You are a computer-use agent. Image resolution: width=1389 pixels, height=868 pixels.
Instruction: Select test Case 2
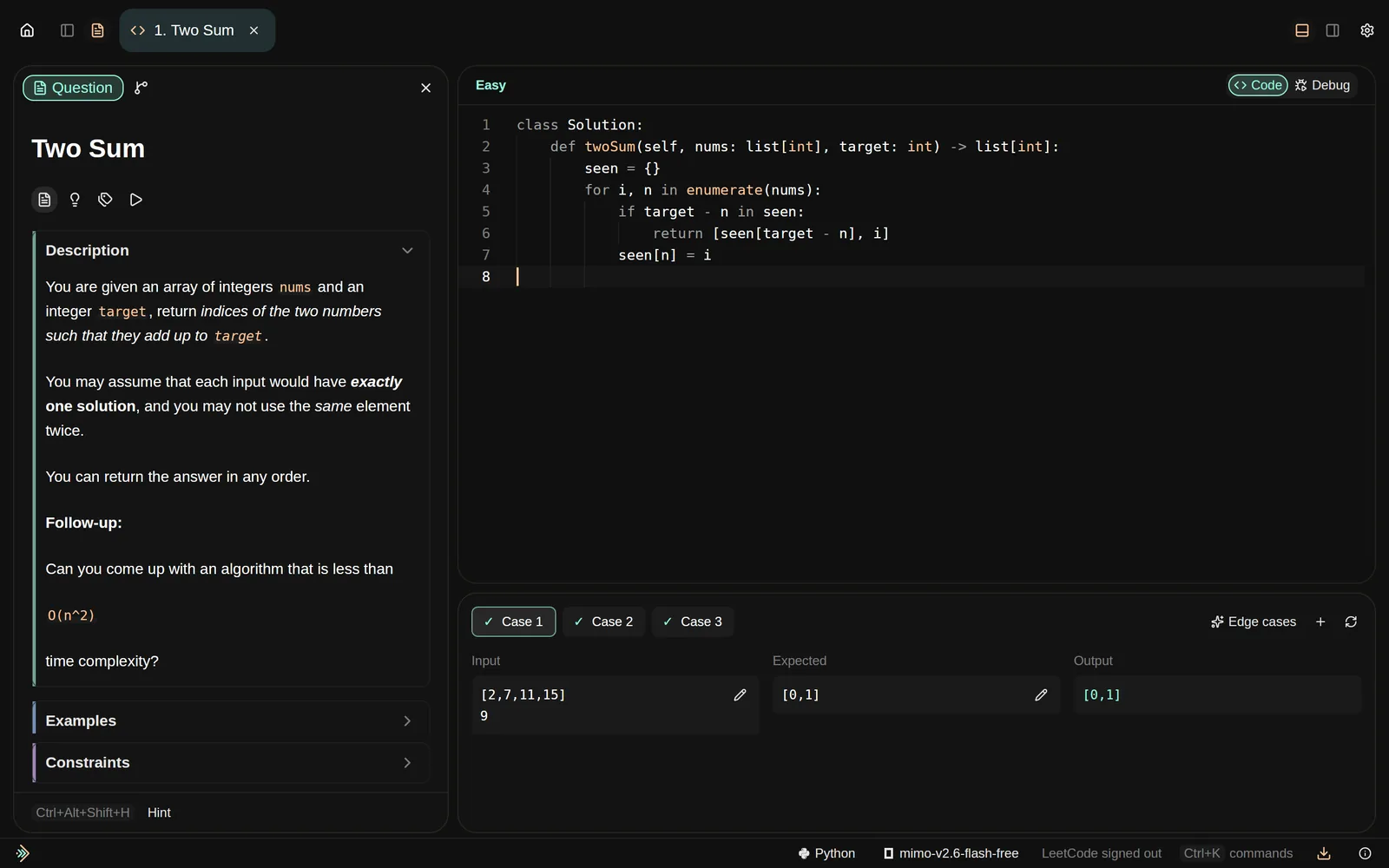pos(603,621)
